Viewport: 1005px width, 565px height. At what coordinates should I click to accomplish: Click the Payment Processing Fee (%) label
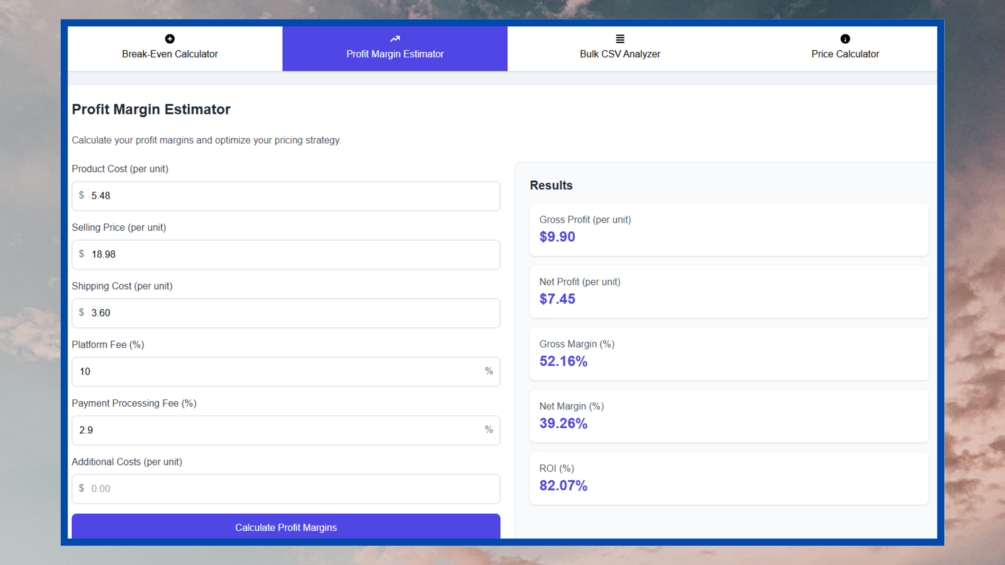(134, 404)
